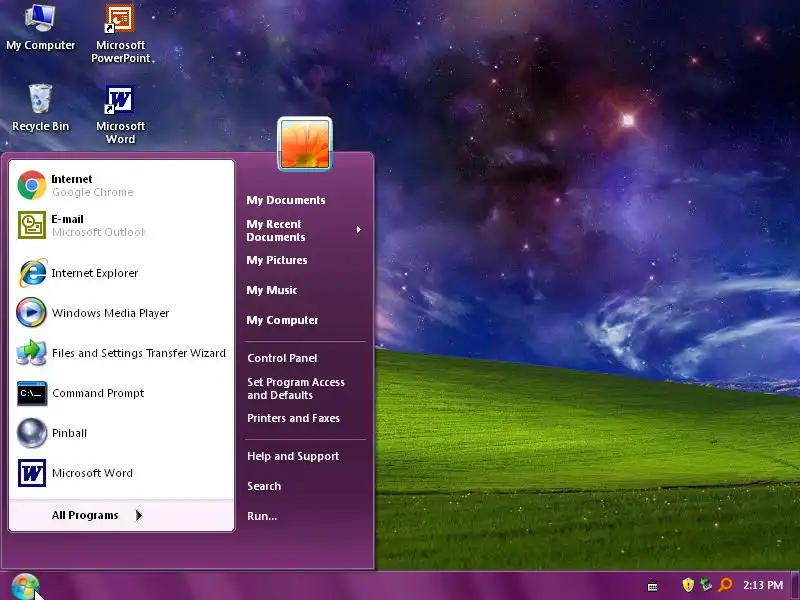
Task: Click Safely Remove Hardware tray icon
Action: pyautogui.click(x=706, y=585)
